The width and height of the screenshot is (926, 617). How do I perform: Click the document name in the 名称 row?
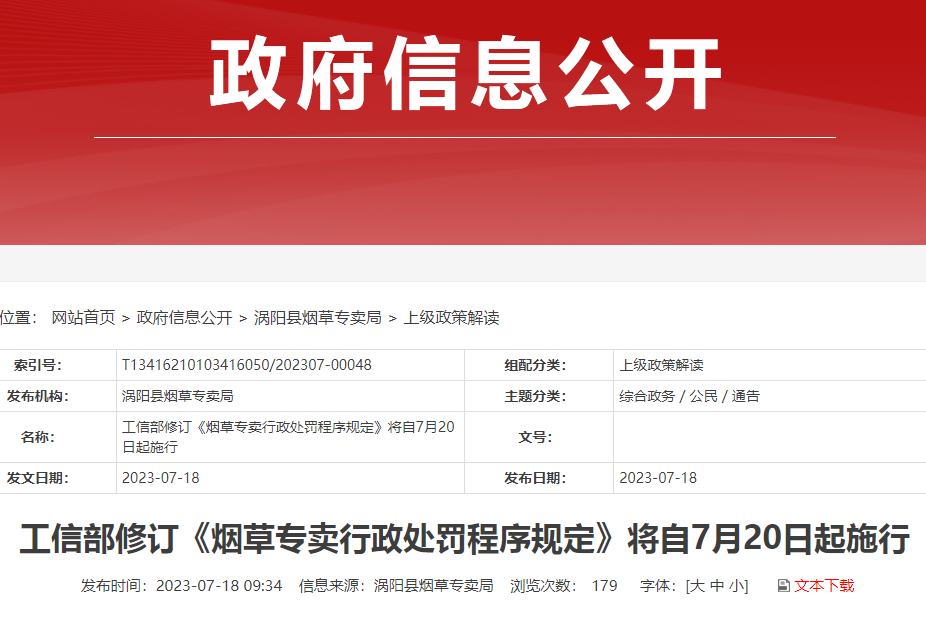(x=288, y=437)
